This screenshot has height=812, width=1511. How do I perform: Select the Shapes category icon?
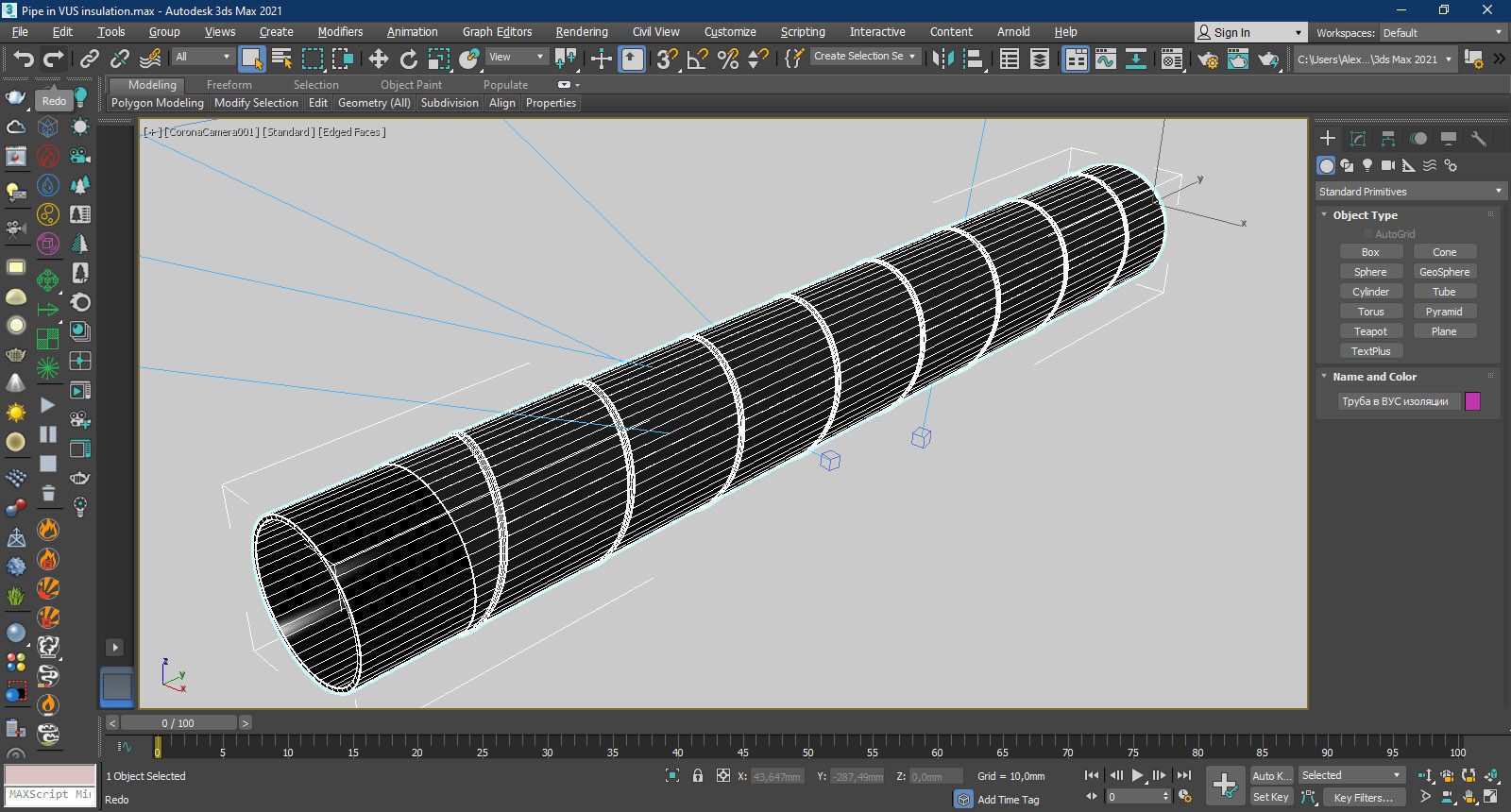(1347, 165)
